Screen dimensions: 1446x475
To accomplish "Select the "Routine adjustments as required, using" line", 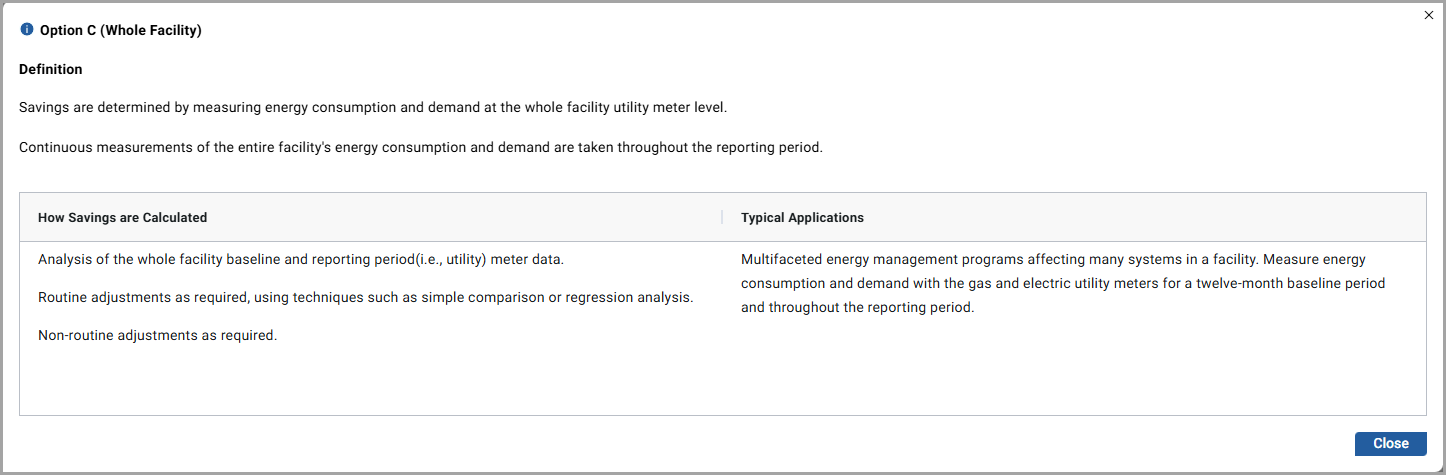I will (365, 297).
